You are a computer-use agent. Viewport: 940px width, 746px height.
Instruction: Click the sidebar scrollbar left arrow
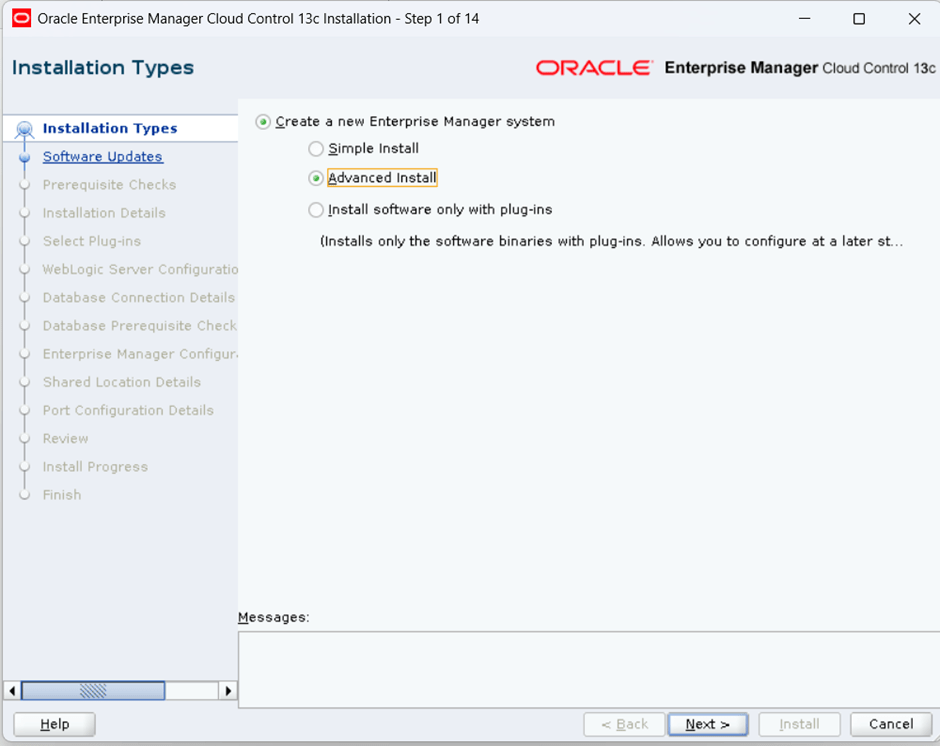(12, 691)
